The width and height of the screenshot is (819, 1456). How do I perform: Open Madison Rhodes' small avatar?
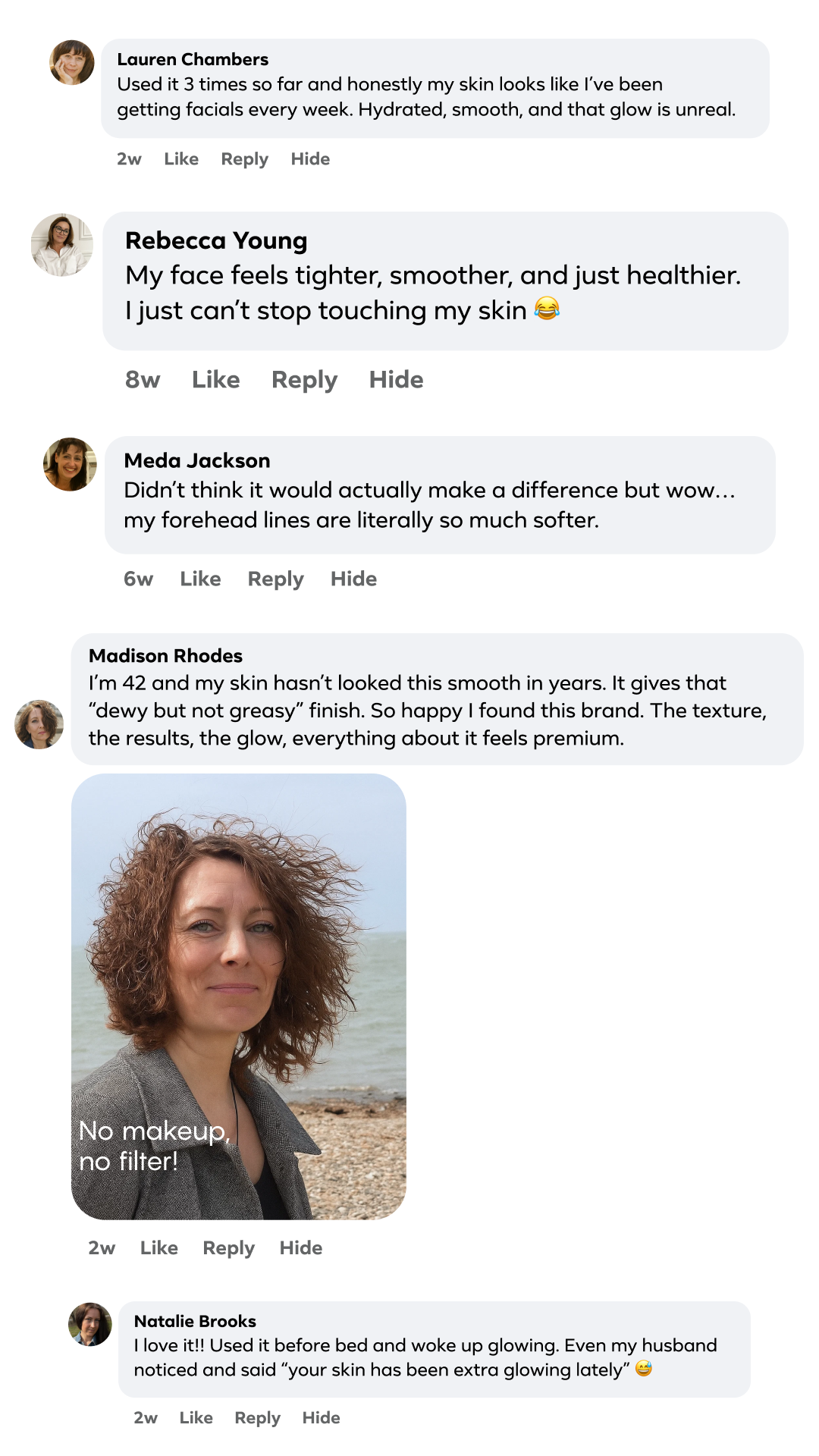pyautogui.click(x=39, y=724)
